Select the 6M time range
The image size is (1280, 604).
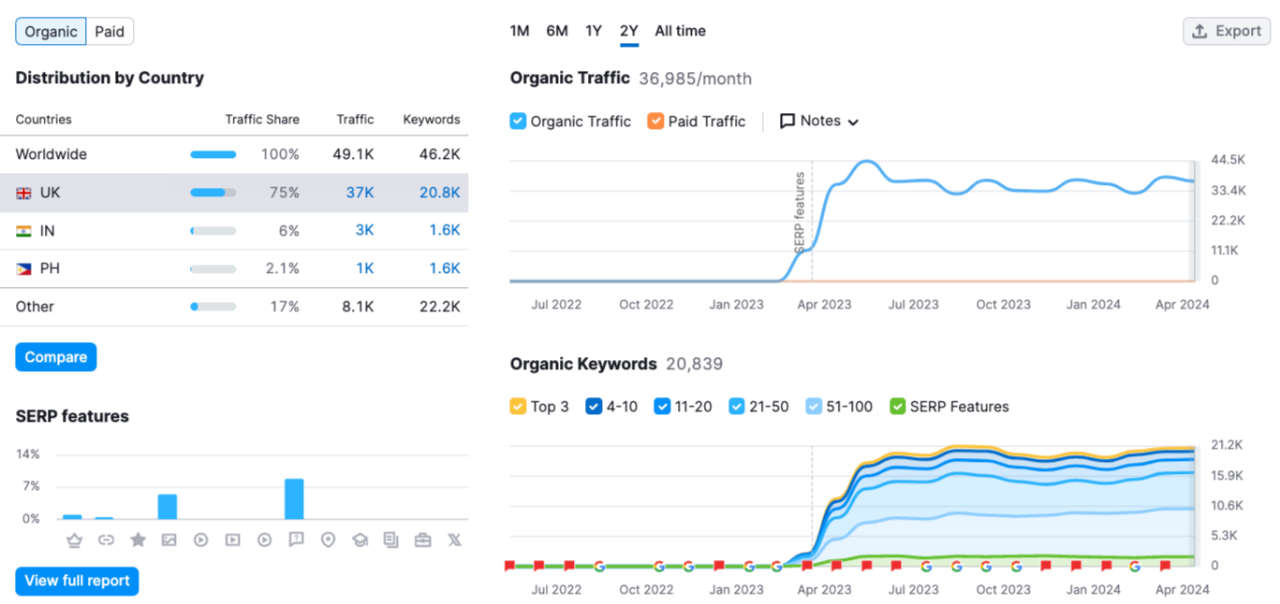click(x=557, y=31)
